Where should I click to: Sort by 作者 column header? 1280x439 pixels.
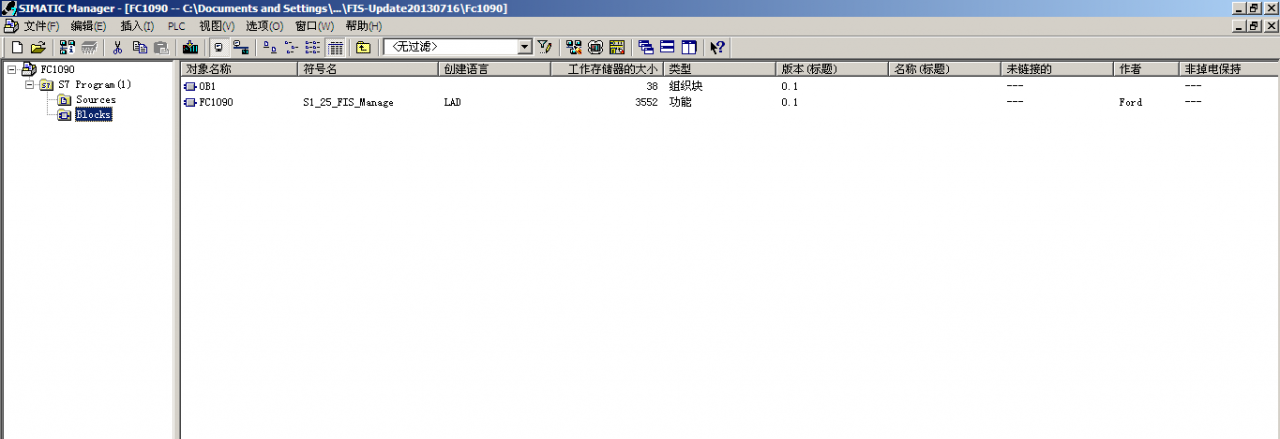pyautogui.click(x=1148, y=70)
